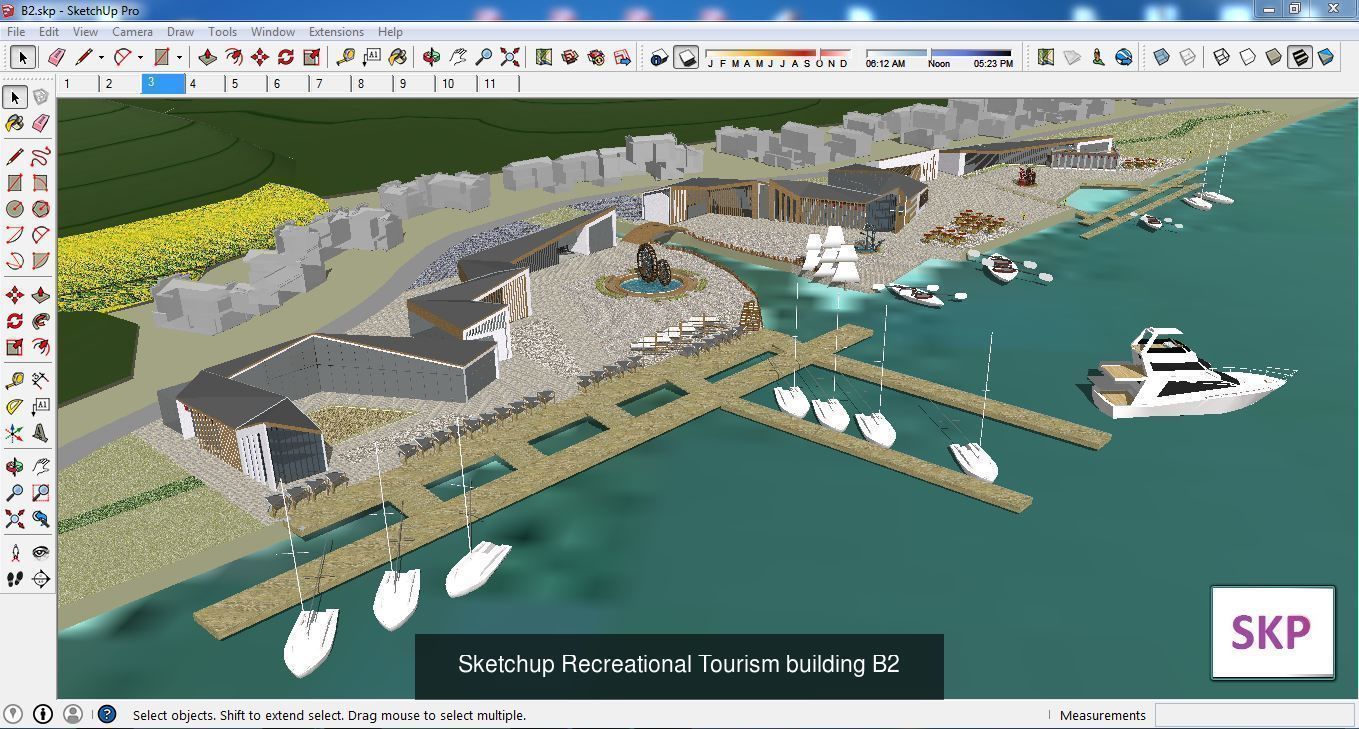Switch to Monochrome face style
This screenshot has height=729, width=1359.
pyautogui.click(x=1325, y=57)
